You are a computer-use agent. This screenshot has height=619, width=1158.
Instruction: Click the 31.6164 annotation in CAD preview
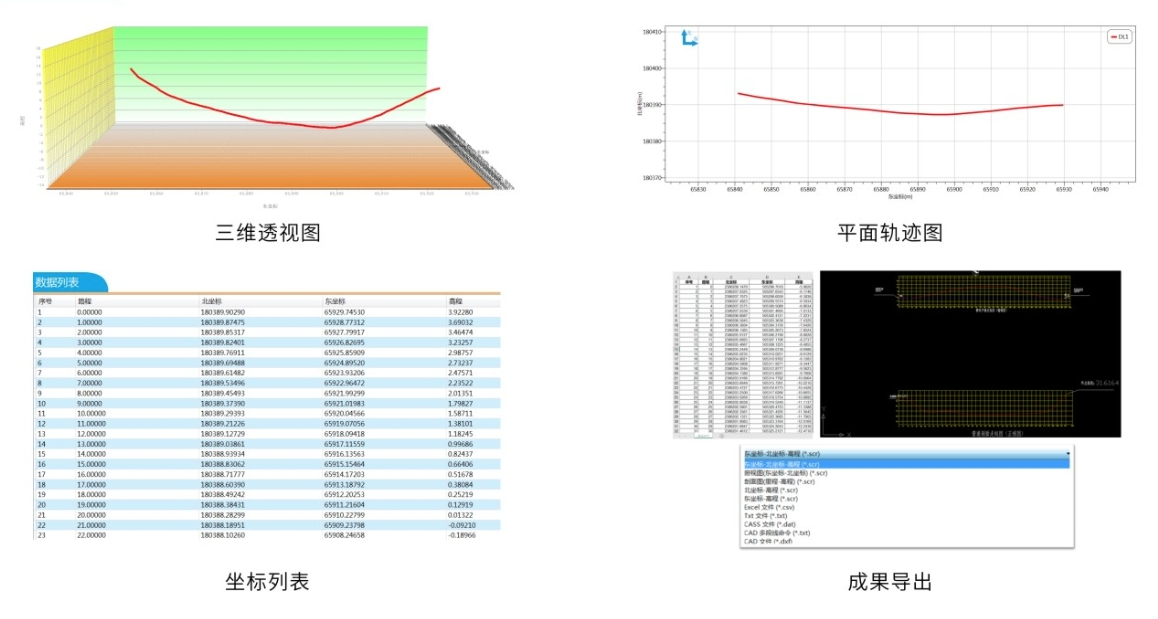[1107, 383]
